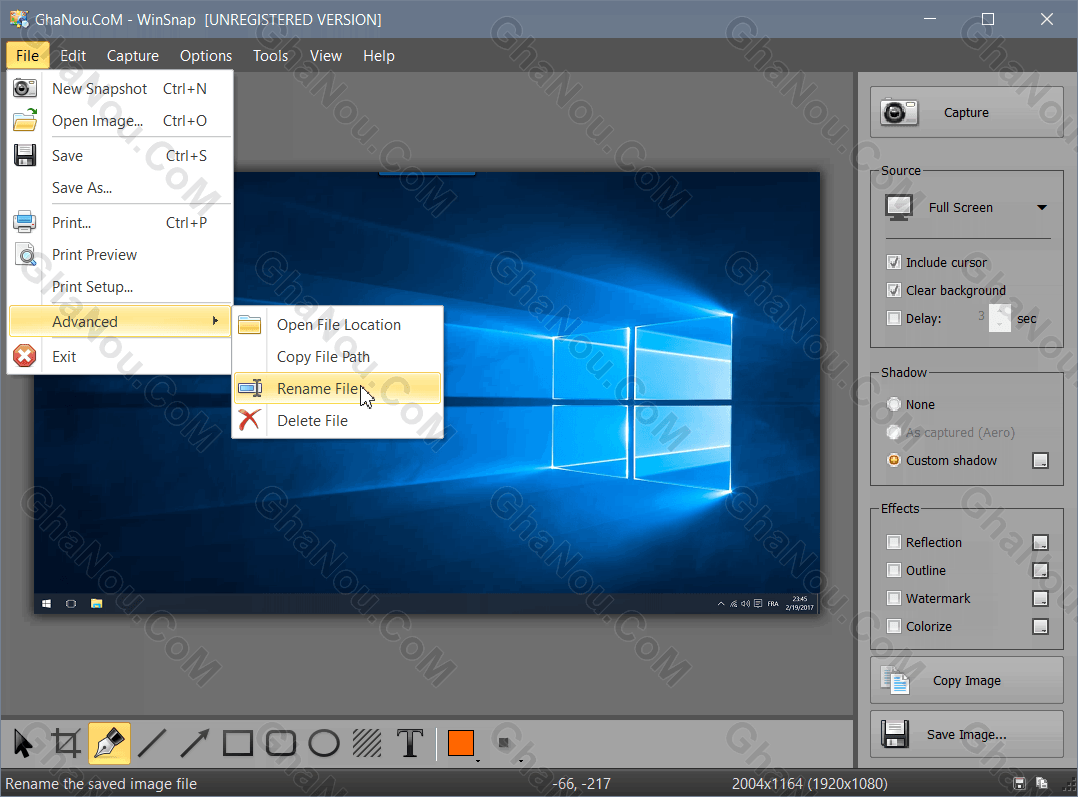The image size is (1078, 797).
Task: Toggle the Clear background checkbox
Action: tap(894, 290)
